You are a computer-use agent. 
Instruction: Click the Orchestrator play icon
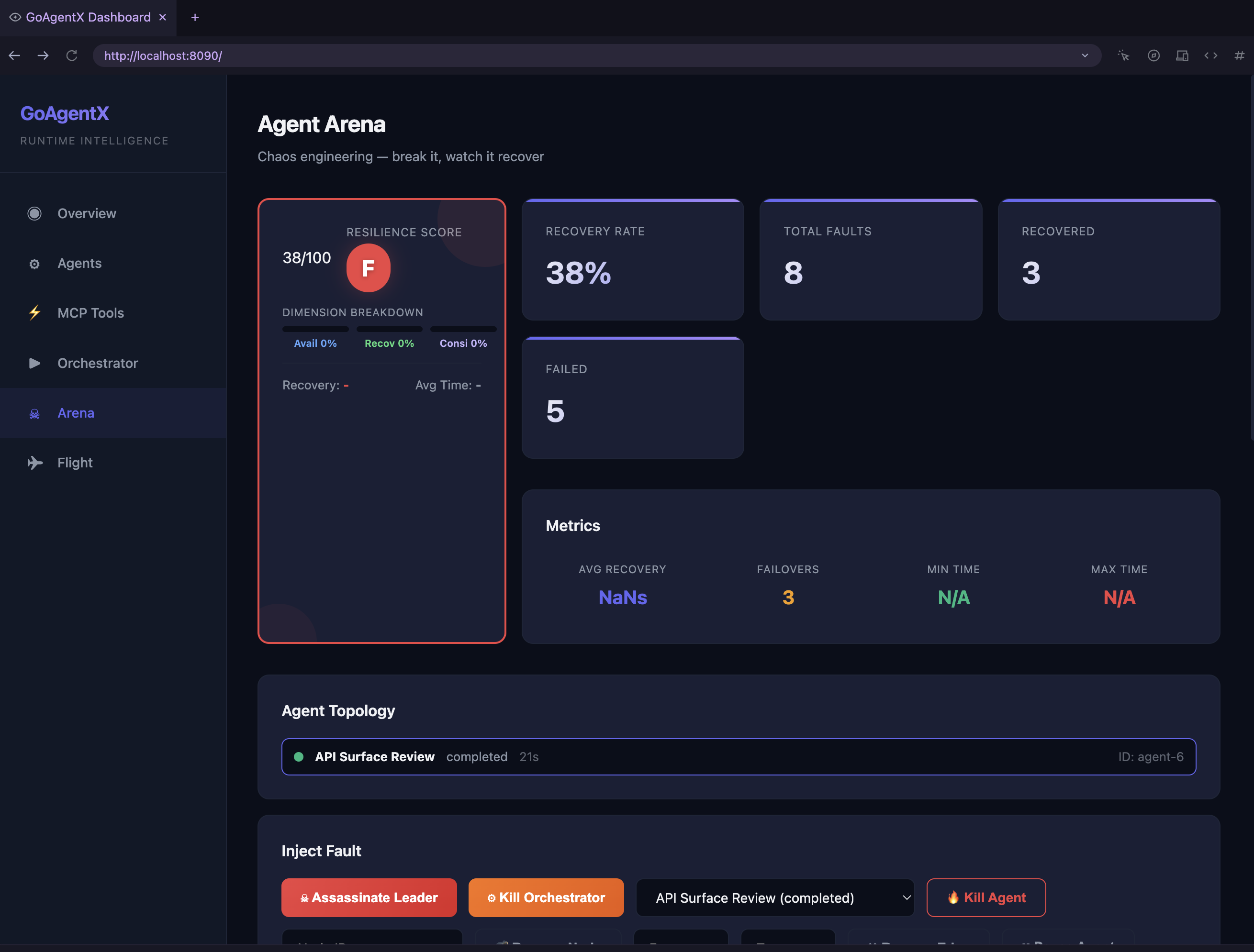click(x=34, y=363)
